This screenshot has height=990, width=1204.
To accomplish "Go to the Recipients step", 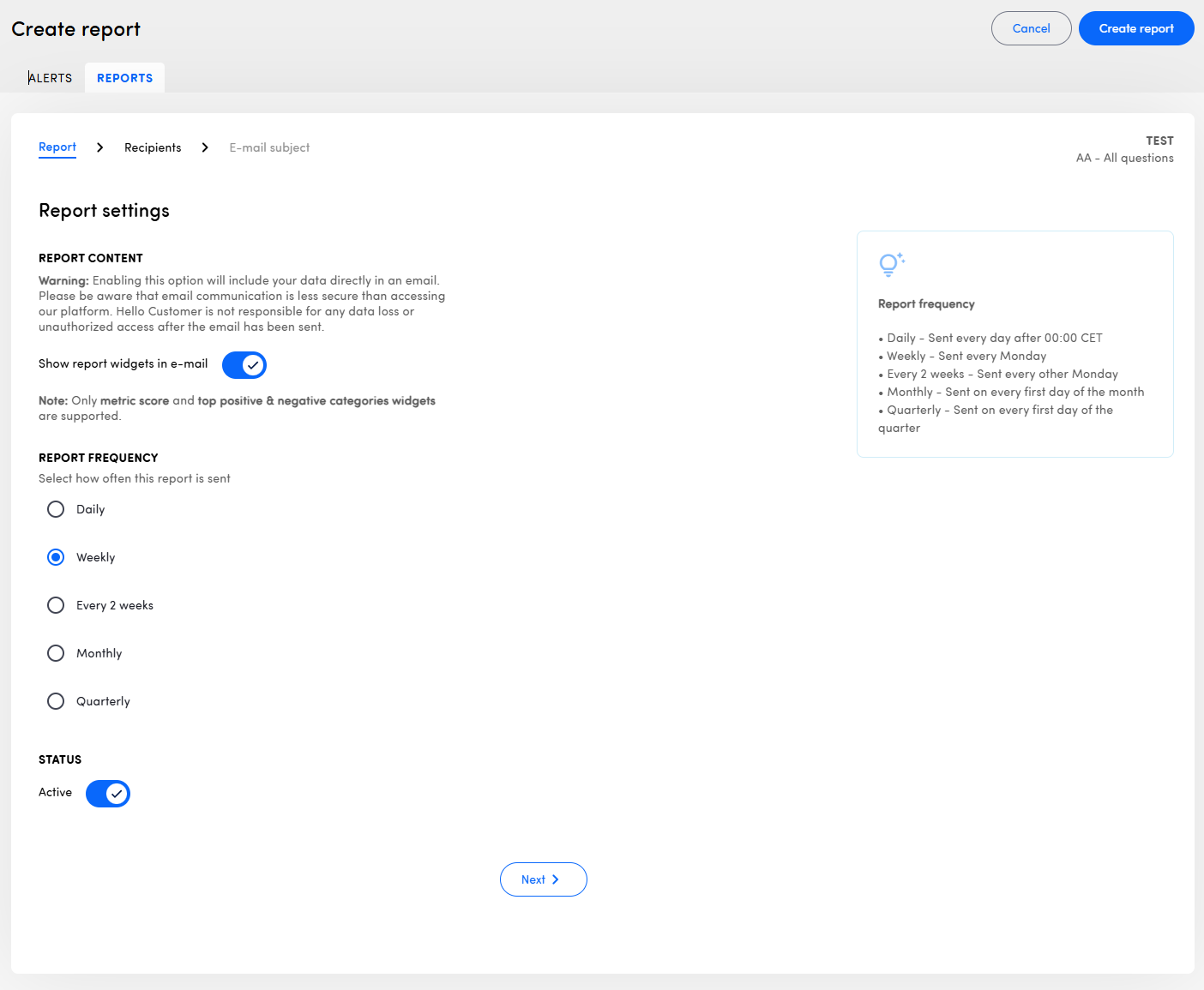I will click(x=153, y=147).
